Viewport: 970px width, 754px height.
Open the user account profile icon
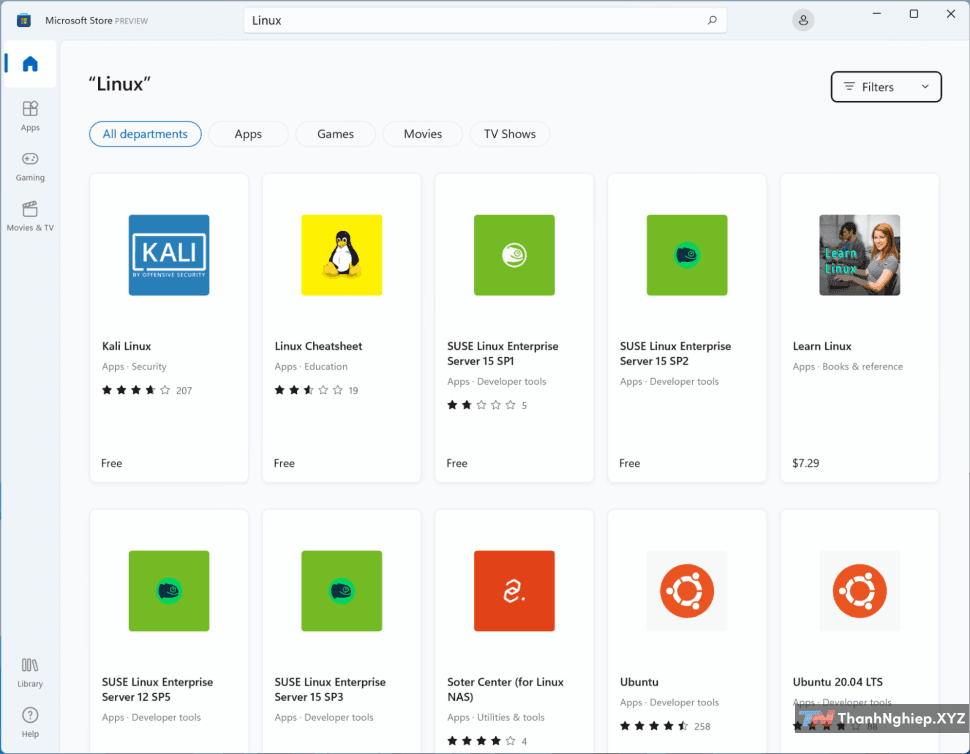tap(803, 20)
